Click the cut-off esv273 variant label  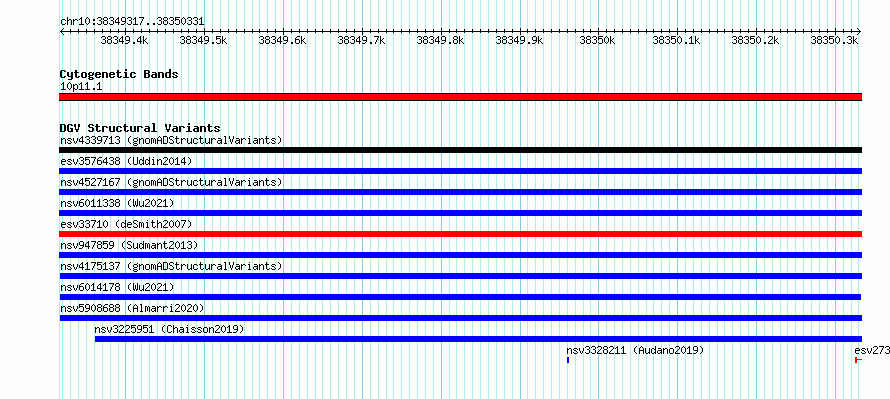pos(872,350)
